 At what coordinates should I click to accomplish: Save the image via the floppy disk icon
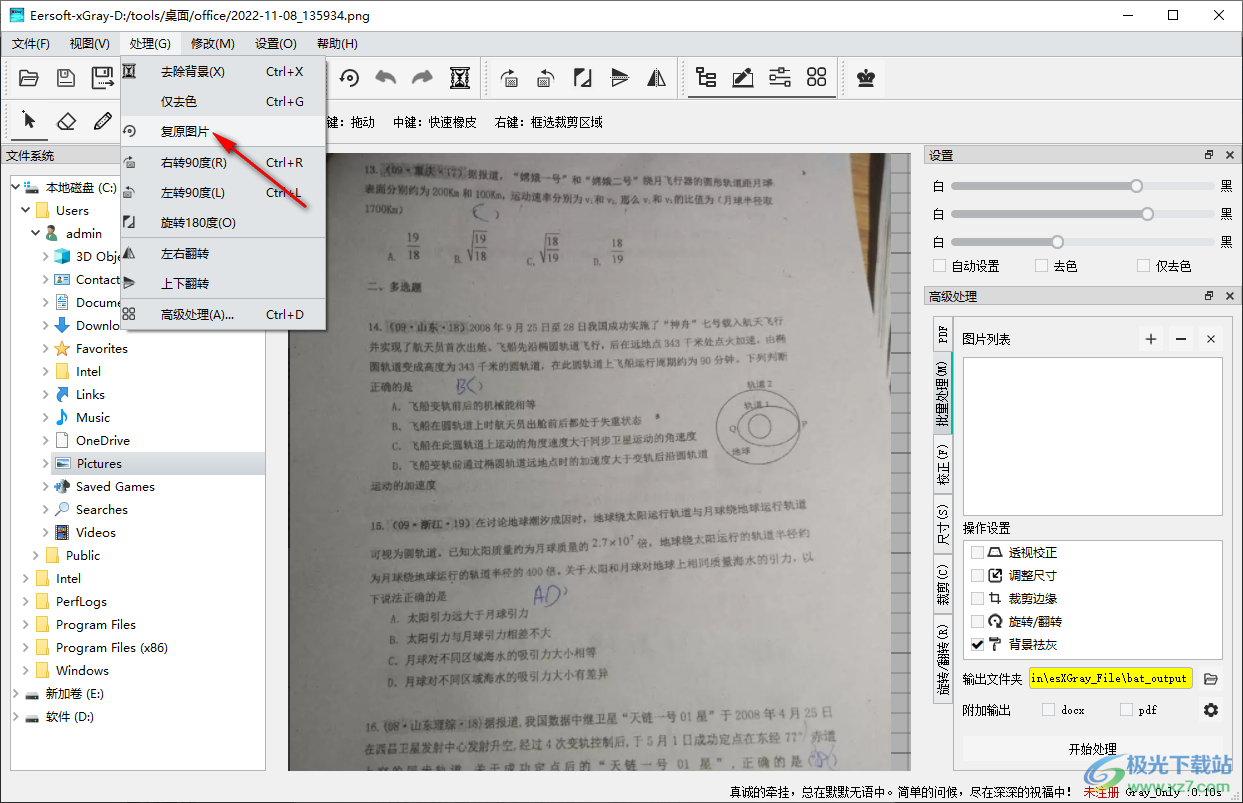point(65,77)
